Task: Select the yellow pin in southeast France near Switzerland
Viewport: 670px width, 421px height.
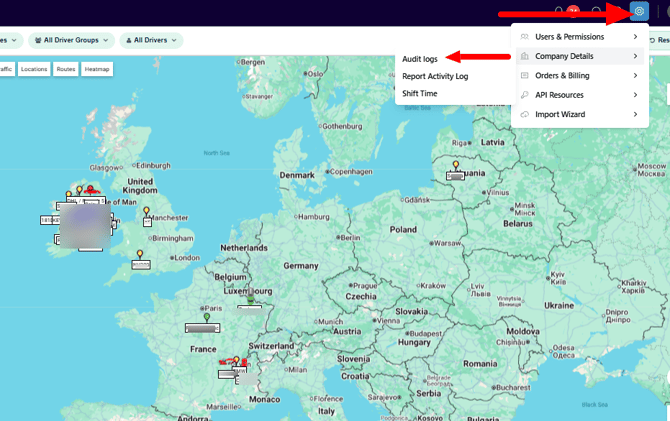Action: 236,360
